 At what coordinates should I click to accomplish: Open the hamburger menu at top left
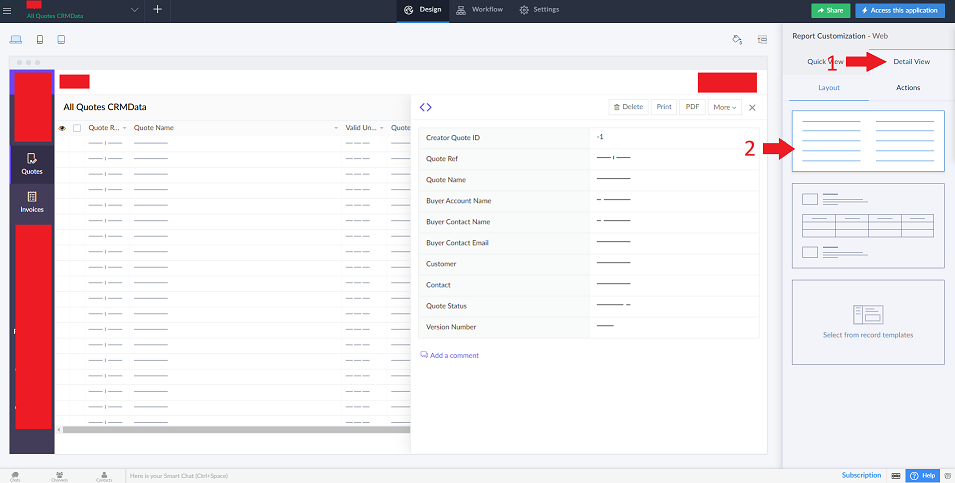tap(8, 9)
